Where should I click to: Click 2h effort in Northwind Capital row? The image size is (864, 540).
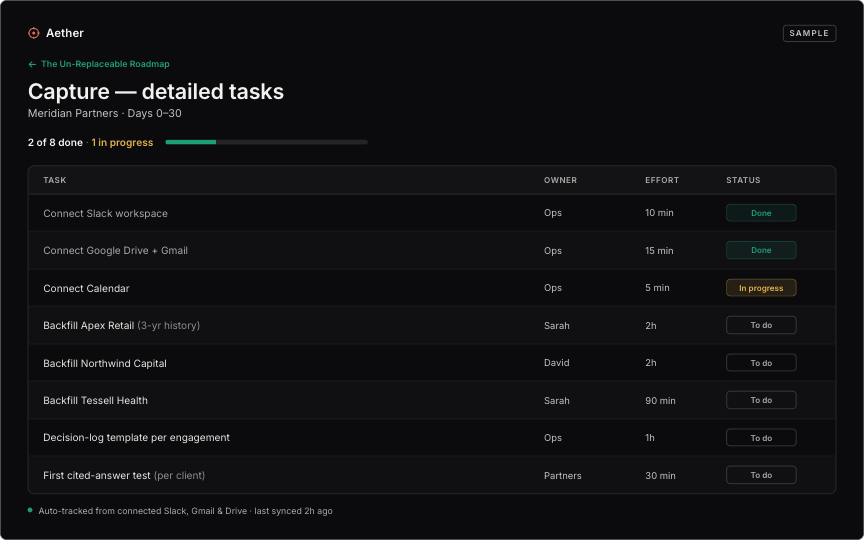point(651,363)
